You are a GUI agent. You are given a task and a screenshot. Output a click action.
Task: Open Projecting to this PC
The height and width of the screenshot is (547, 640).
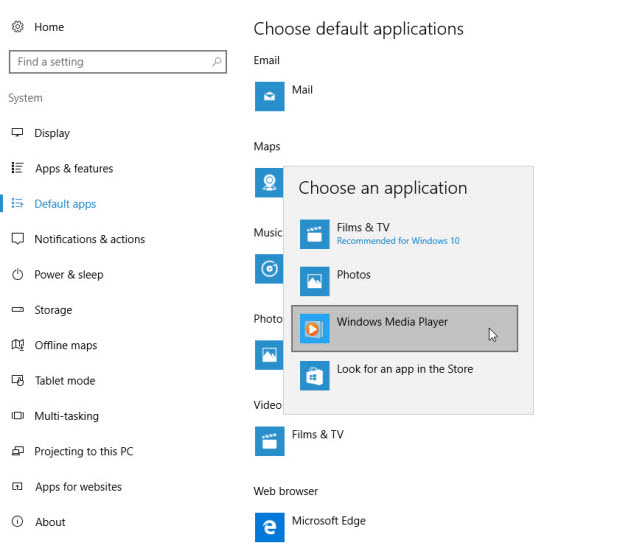point(84,451)
